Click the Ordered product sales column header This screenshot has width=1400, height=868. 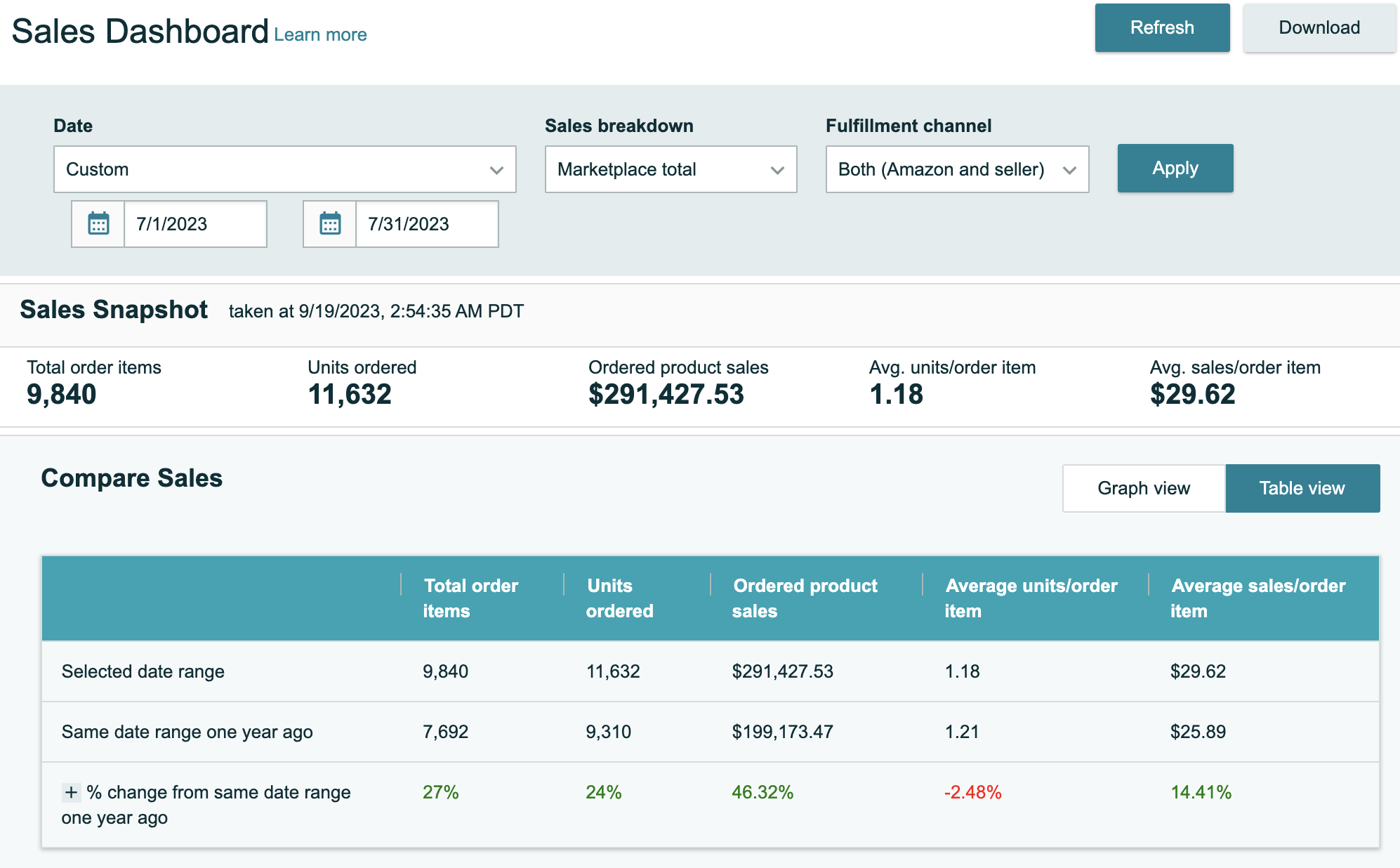pos(805,598)
